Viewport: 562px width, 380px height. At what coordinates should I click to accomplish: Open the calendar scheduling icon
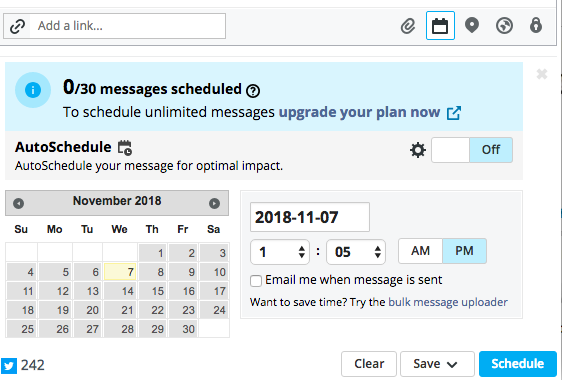tap(440, 26)
